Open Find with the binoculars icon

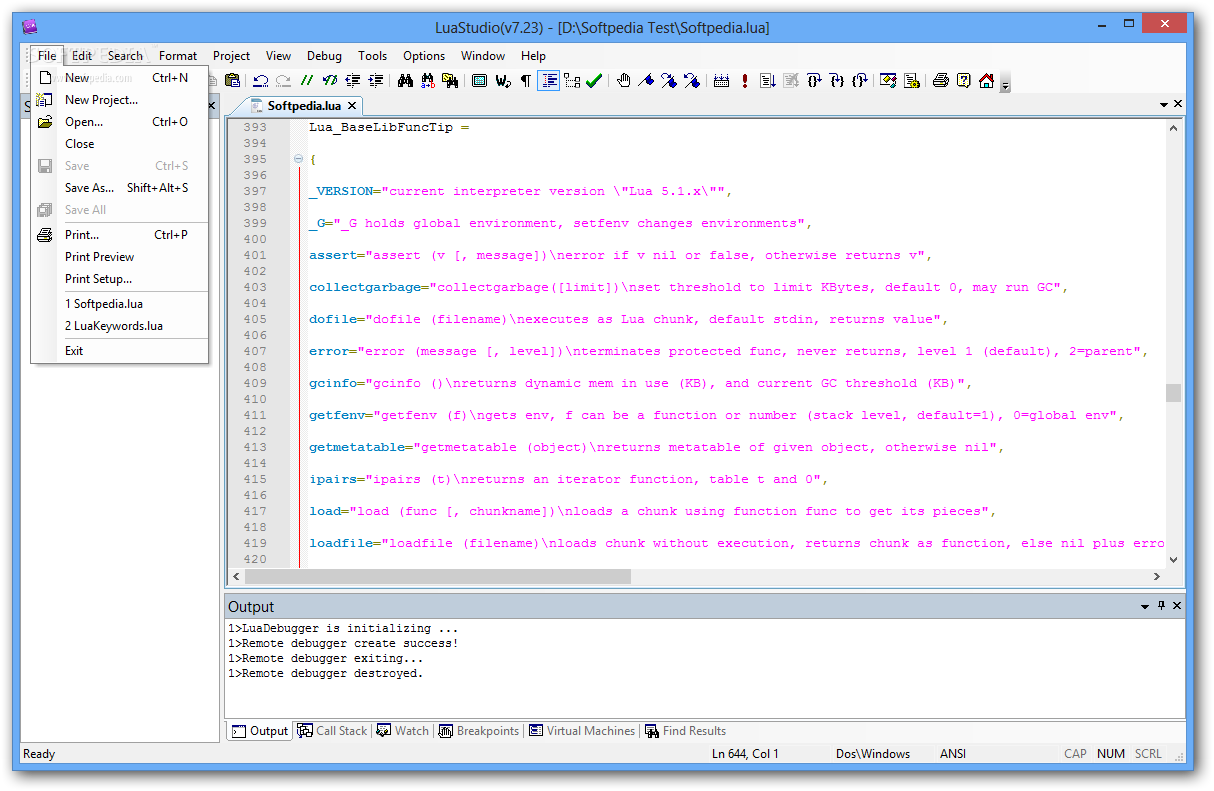click(x=405, y=81)
